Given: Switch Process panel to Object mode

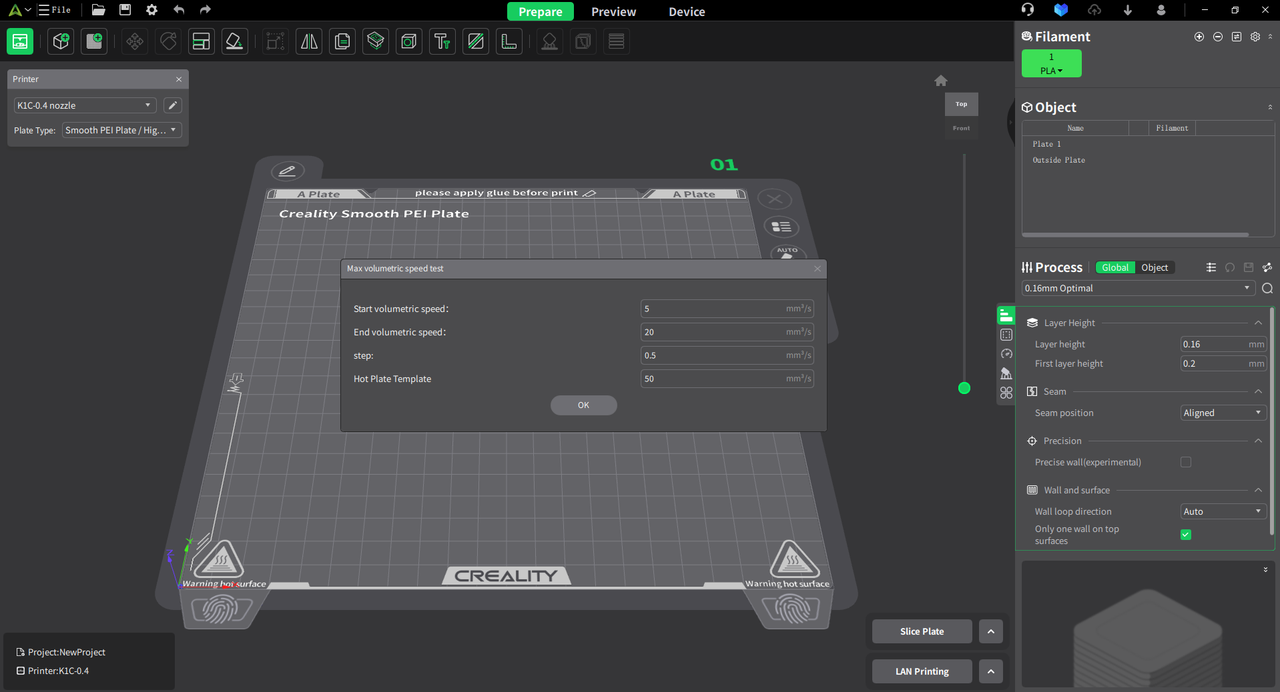Looking at the screenshot, I should 1154,267.
